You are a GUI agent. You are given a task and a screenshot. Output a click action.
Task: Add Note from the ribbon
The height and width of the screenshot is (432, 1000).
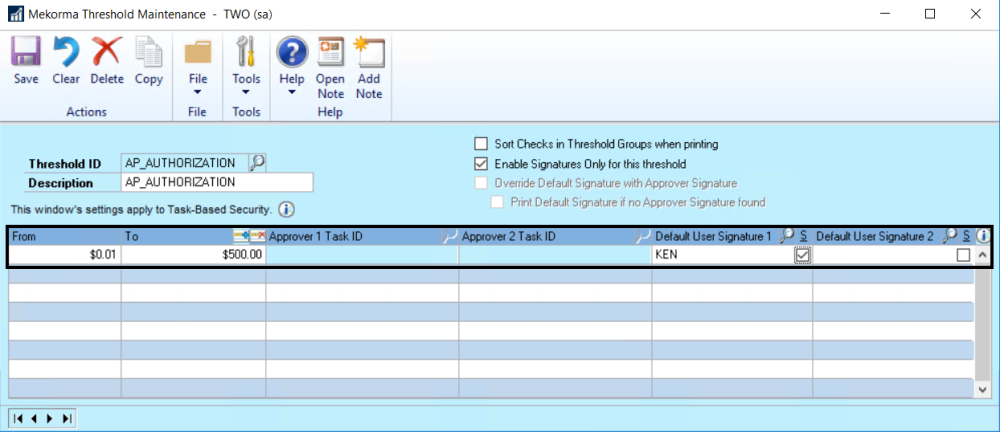[369, 68]
